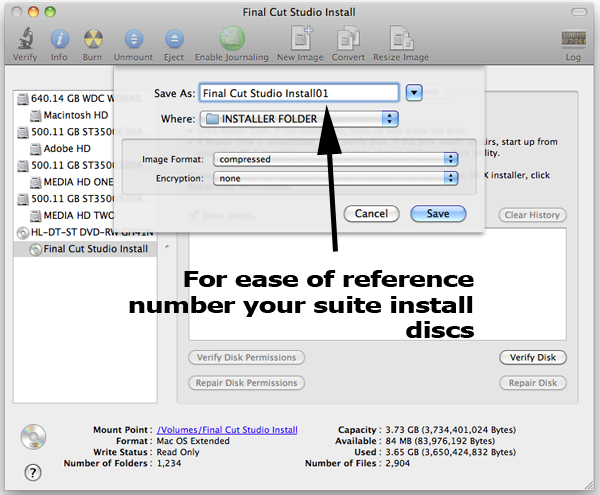The width and height of the screenshot is (600, 495).
Task: Click the '2,904' files count
Action: click(397, 463)
